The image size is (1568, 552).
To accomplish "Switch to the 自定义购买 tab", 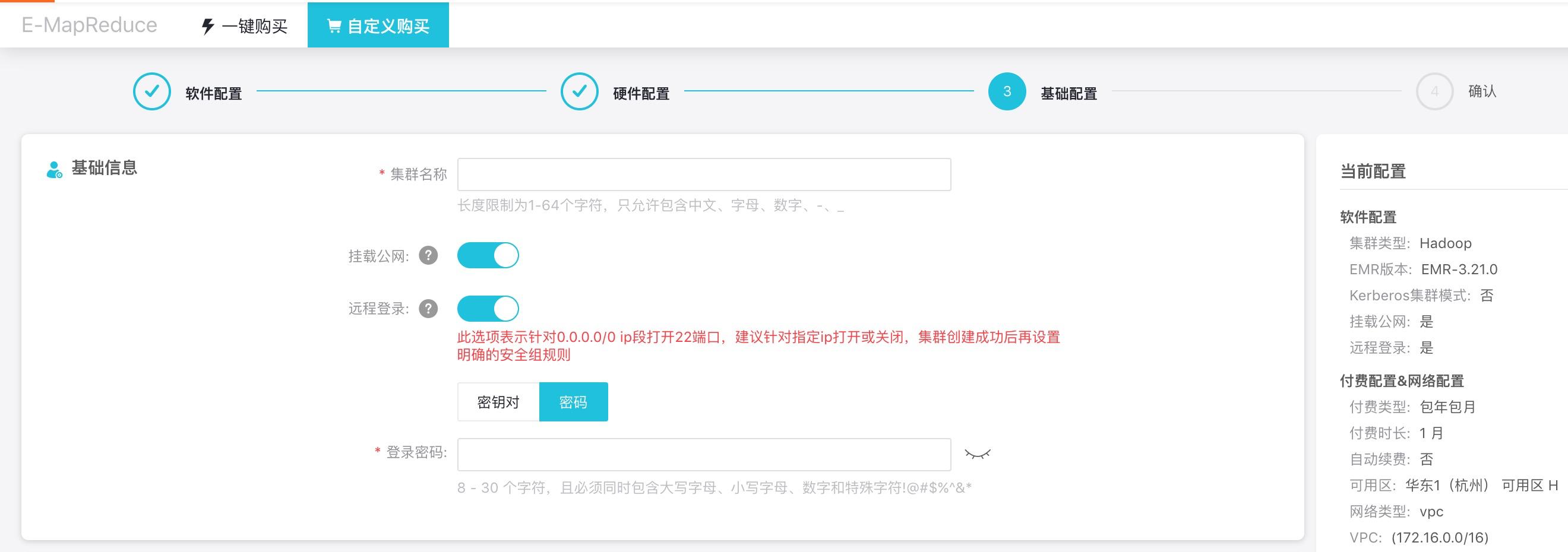I will click(x=377, y=25).
